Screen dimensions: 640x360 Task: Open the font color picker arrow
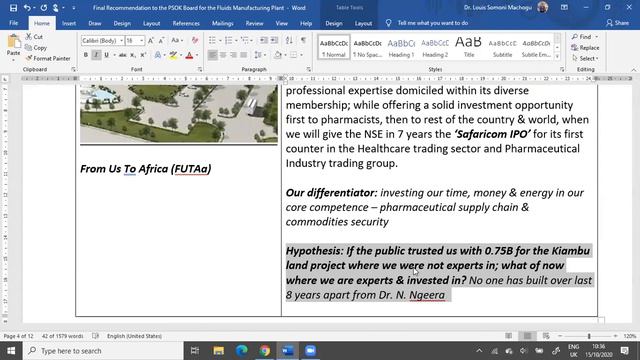point(197,55)
